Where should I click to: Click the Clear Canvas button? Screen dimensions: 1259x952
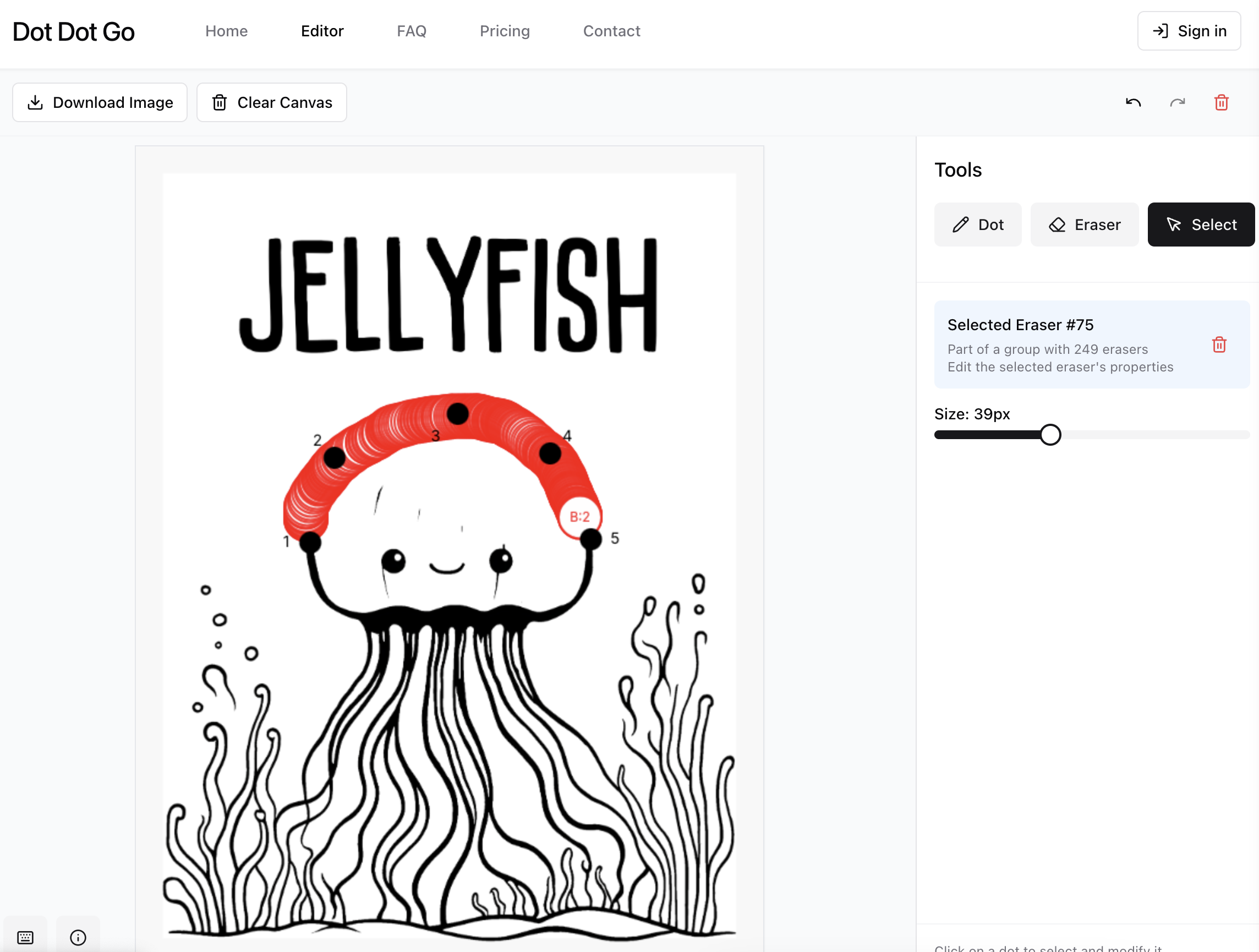[271, 102]
